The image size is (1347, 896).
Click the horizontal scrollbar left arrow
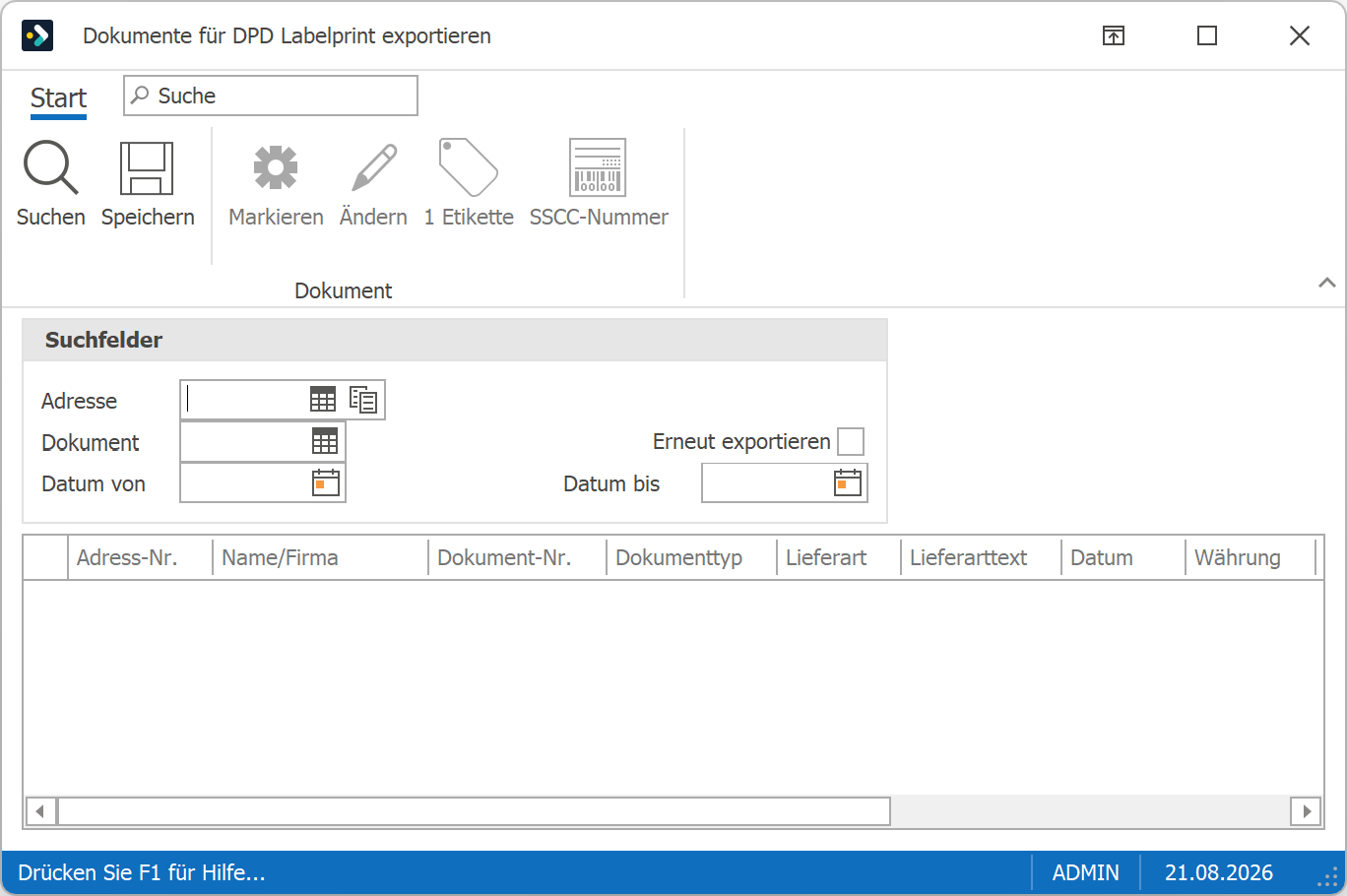pos(40,811)
